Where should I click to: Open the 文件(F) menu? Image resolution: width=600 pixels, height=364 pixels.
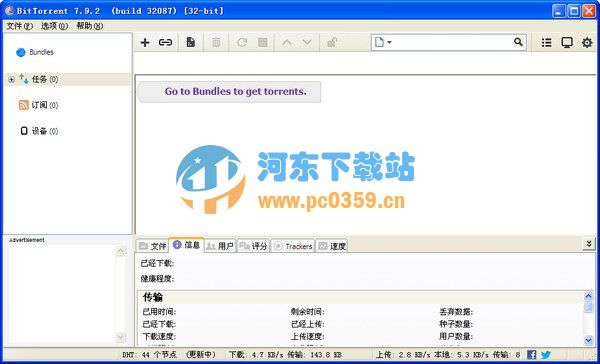tap(20, 26)
